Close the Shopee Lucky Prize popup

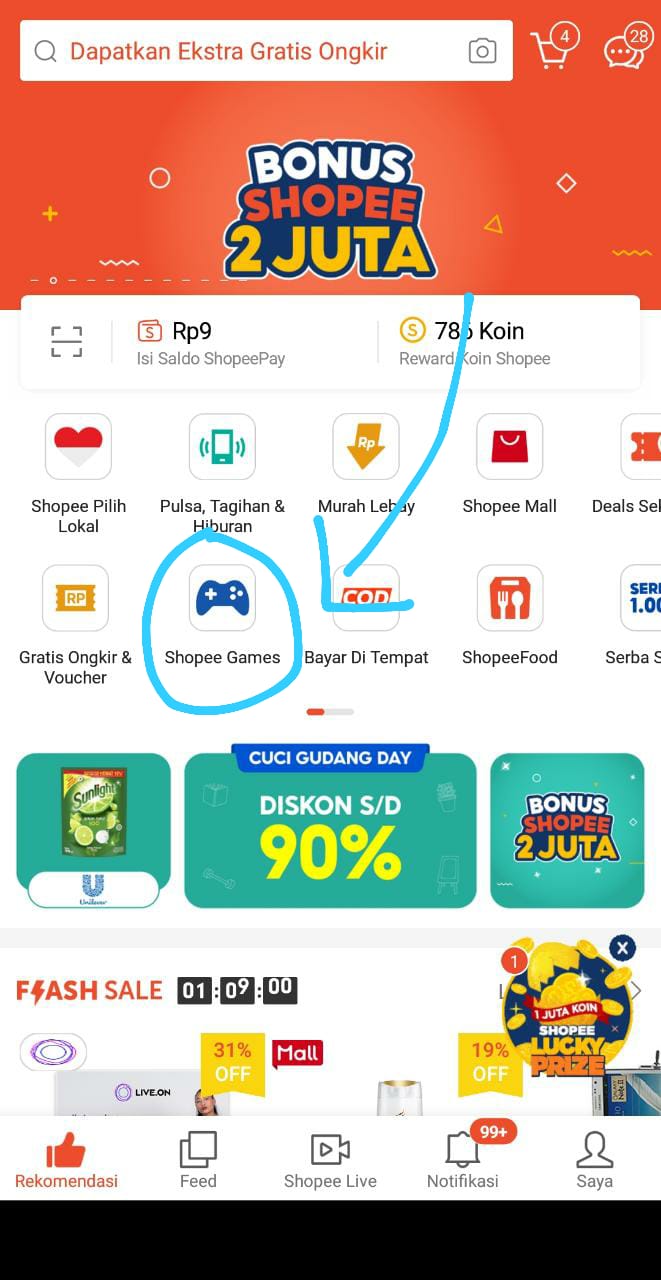[x=623, y=948]
